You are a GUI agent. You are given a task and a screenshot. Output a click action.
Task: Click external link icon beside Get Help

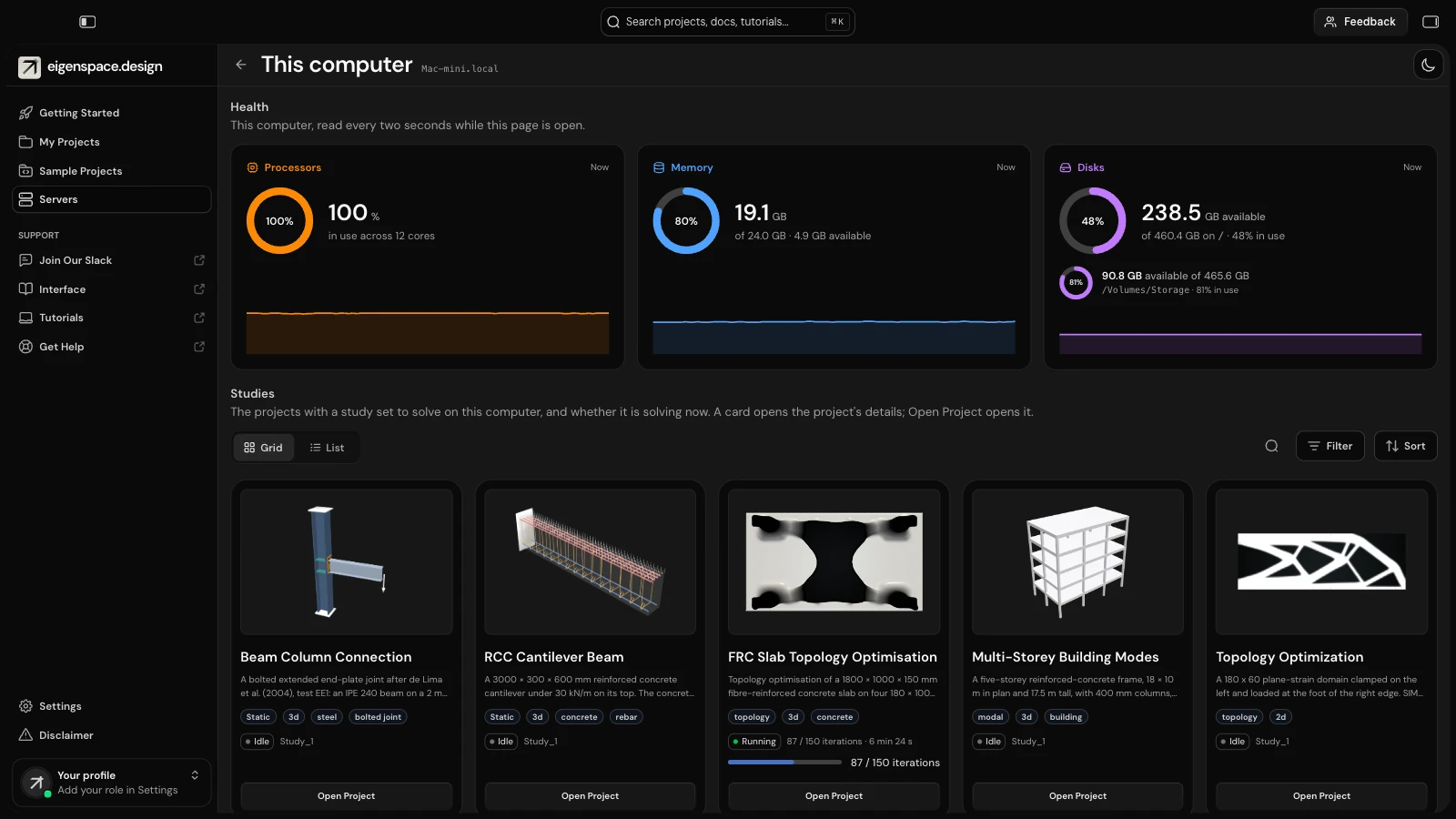[199, 347]
